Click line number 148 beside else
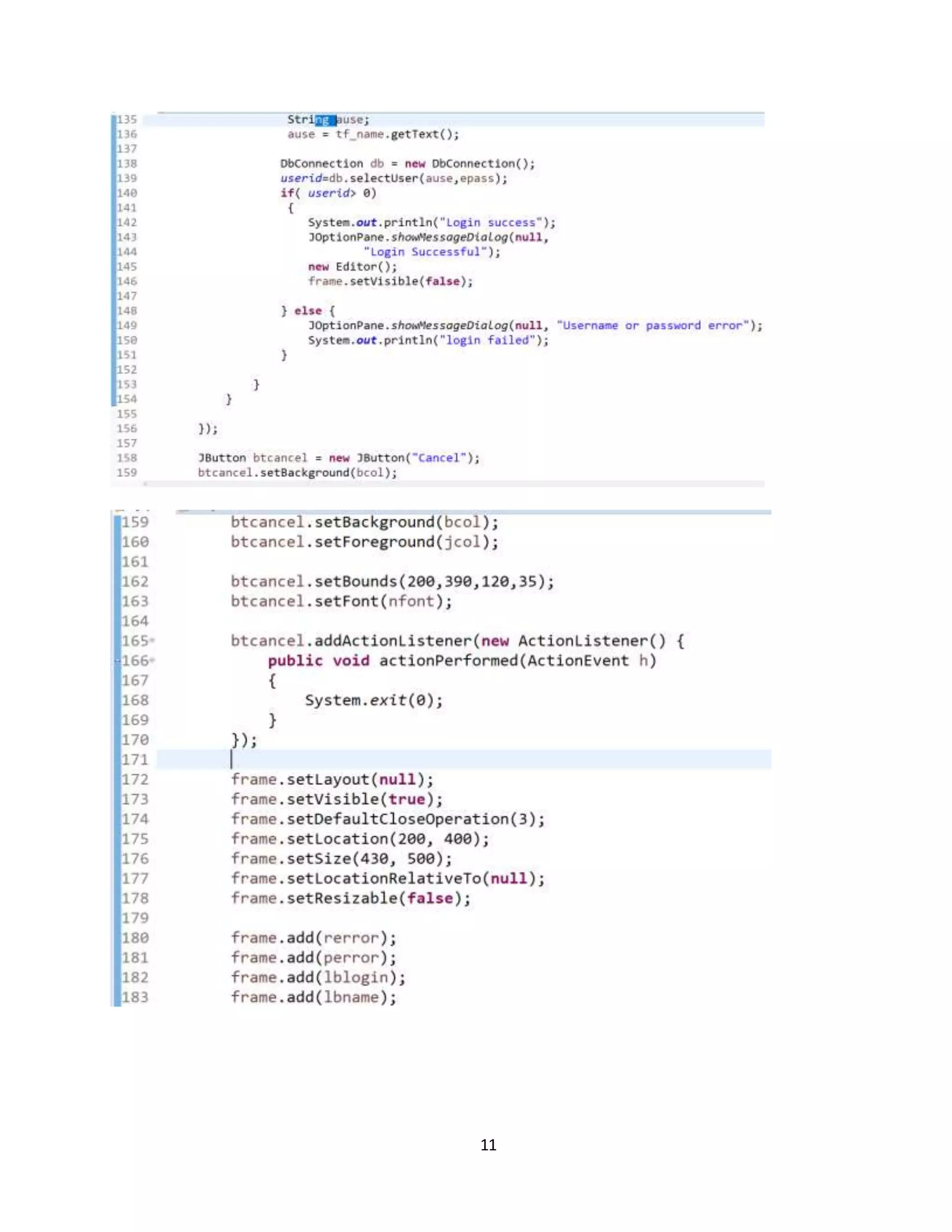Screen dimensions: 952x1232 (127, 311)
